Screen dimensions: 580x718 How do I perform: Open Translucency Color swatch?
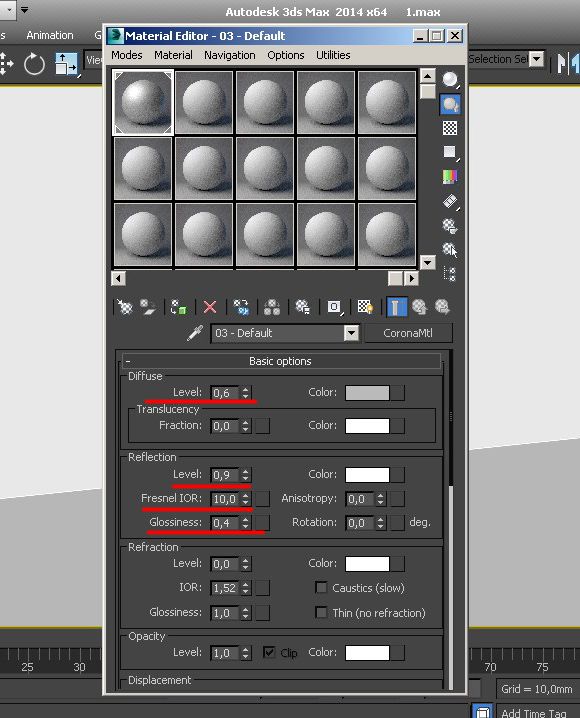point(367,425)
